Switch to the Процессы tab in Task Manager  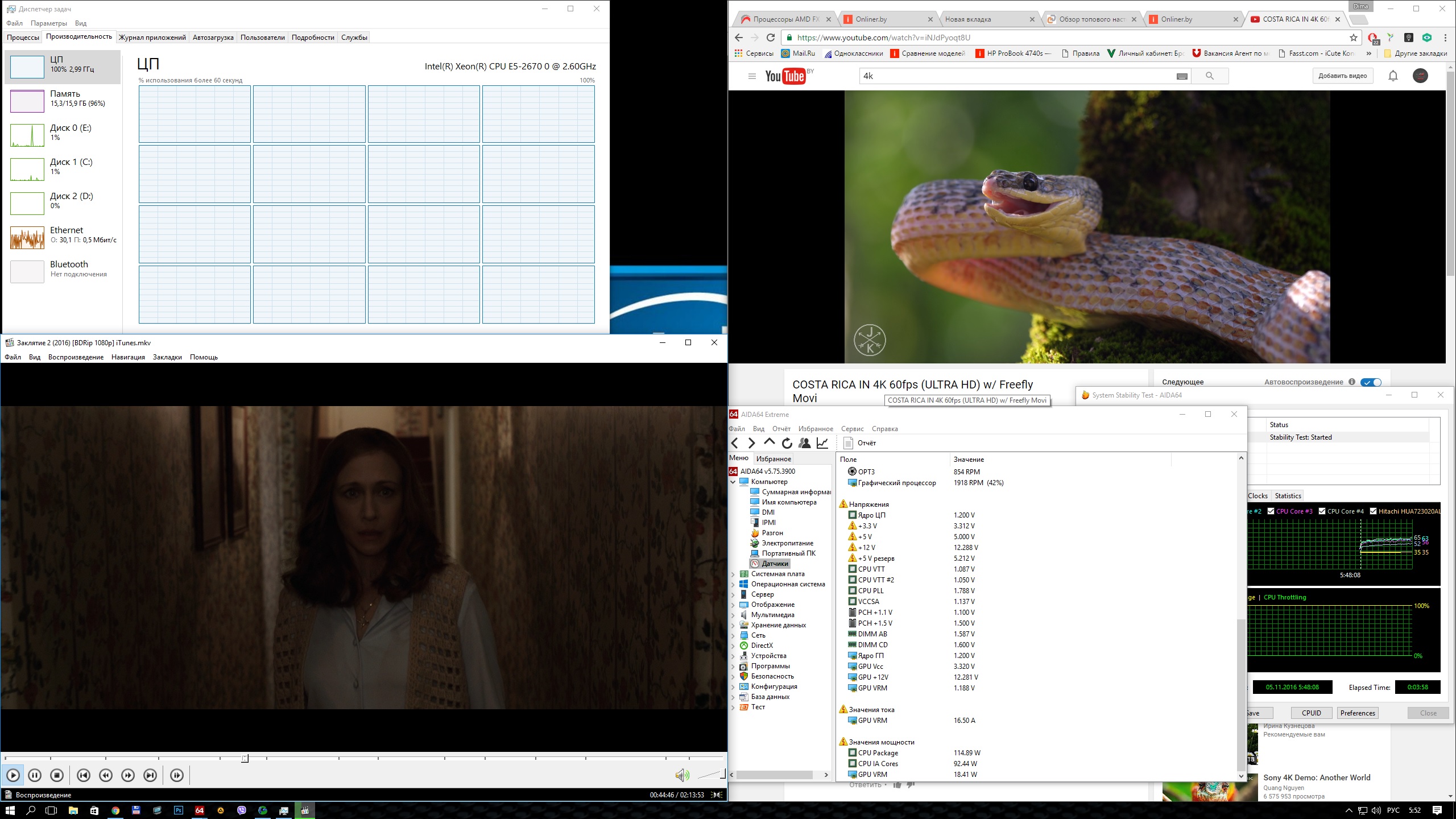(x=23, y=38)
